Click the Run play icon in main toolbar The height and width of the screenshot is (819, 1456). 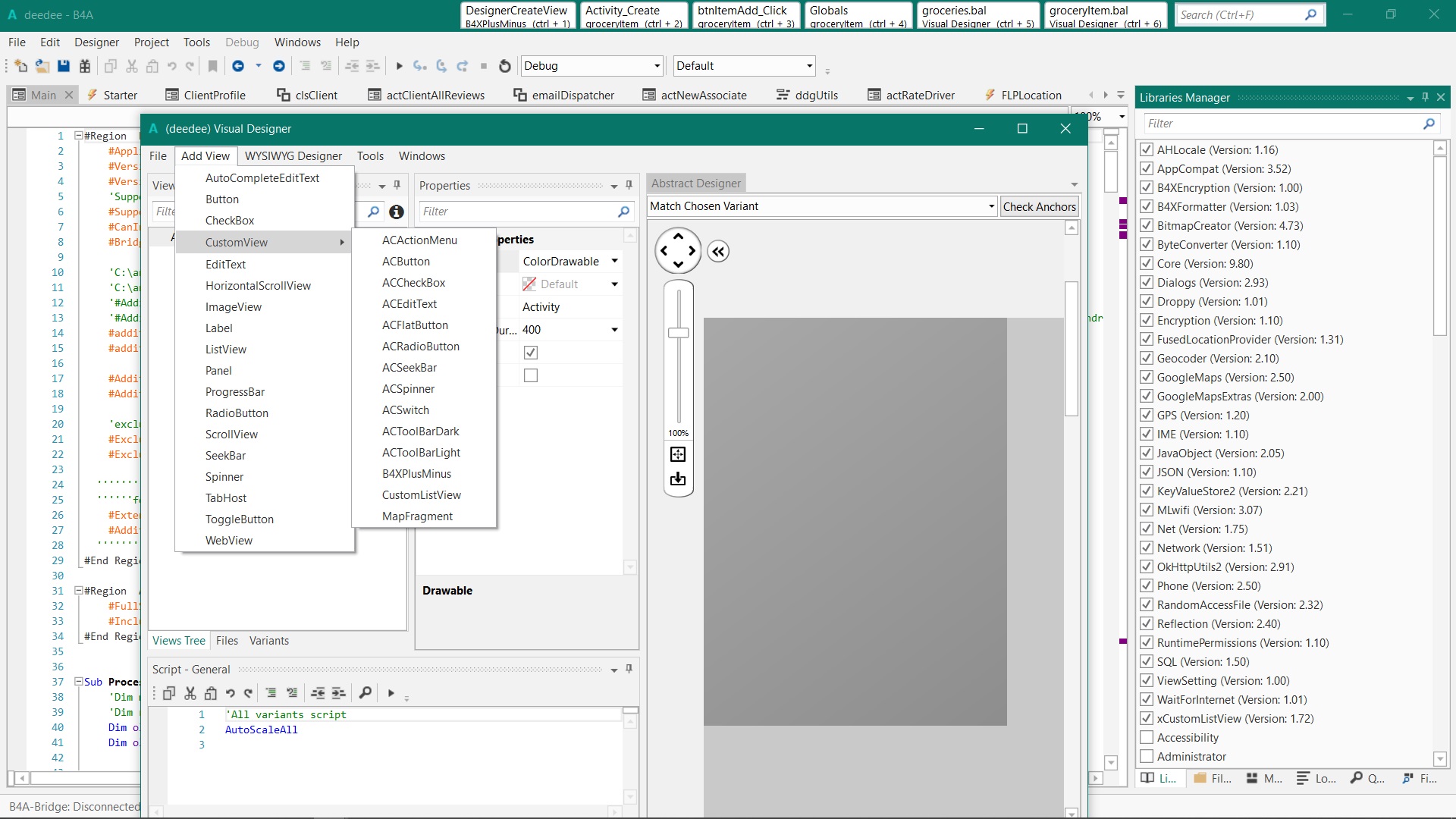(399, 66)
